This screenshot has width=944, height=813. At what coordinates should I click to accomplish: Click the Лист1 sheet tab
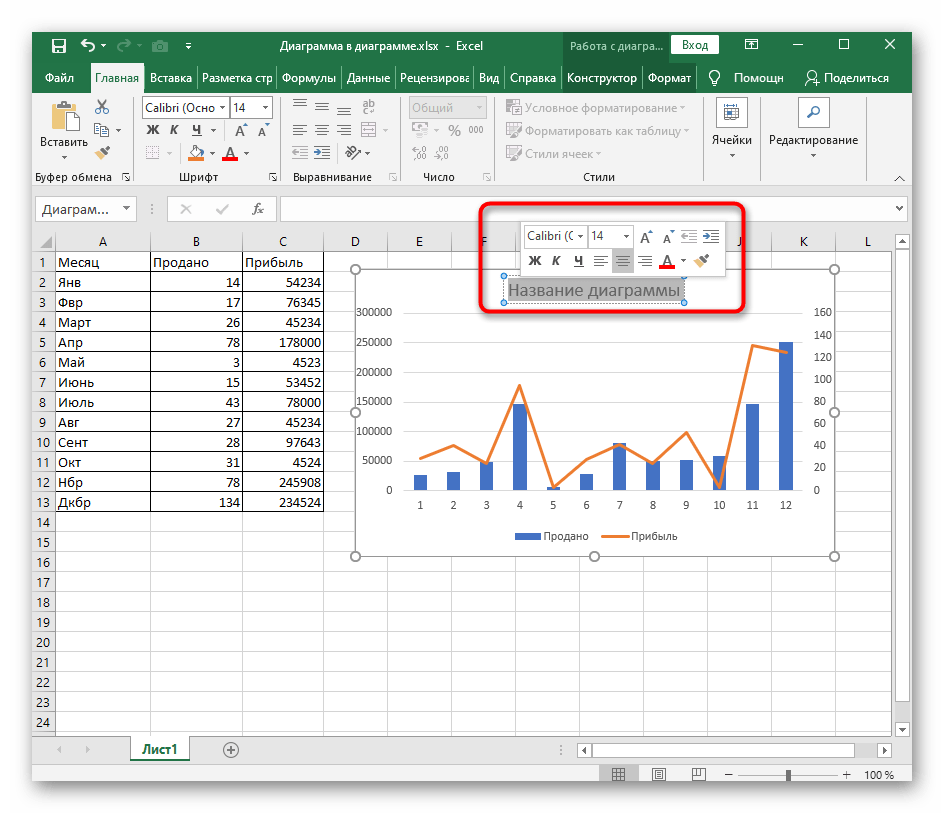coord(160,749)
